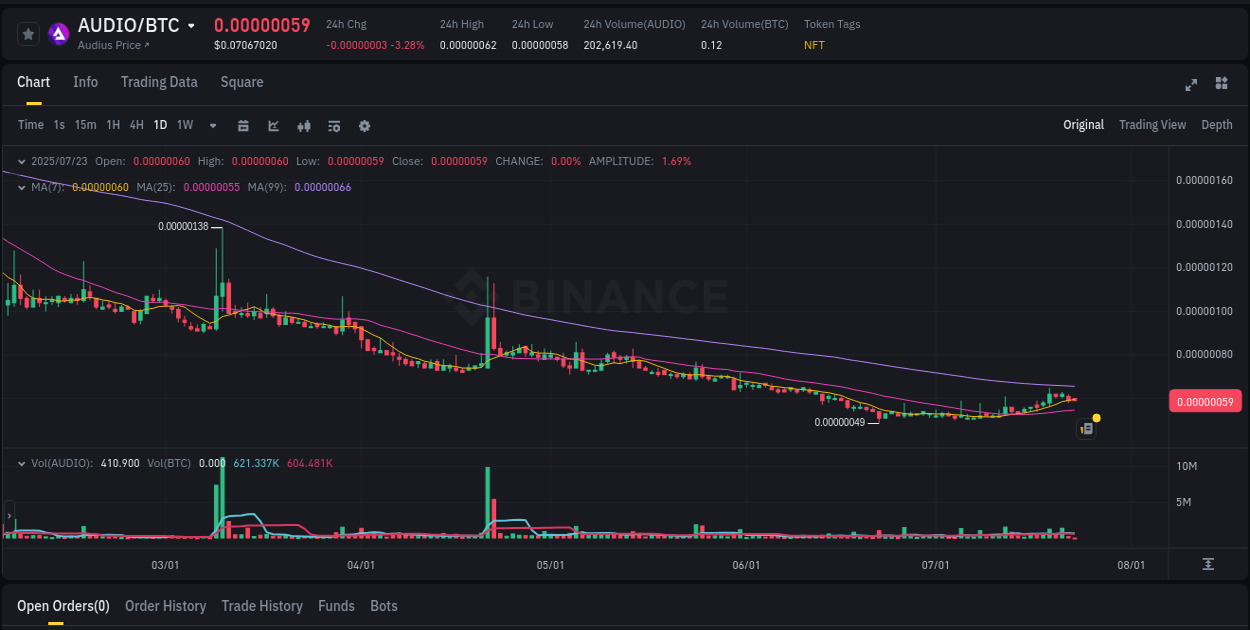Click the Audius token logo icon

tap(58, 33)
